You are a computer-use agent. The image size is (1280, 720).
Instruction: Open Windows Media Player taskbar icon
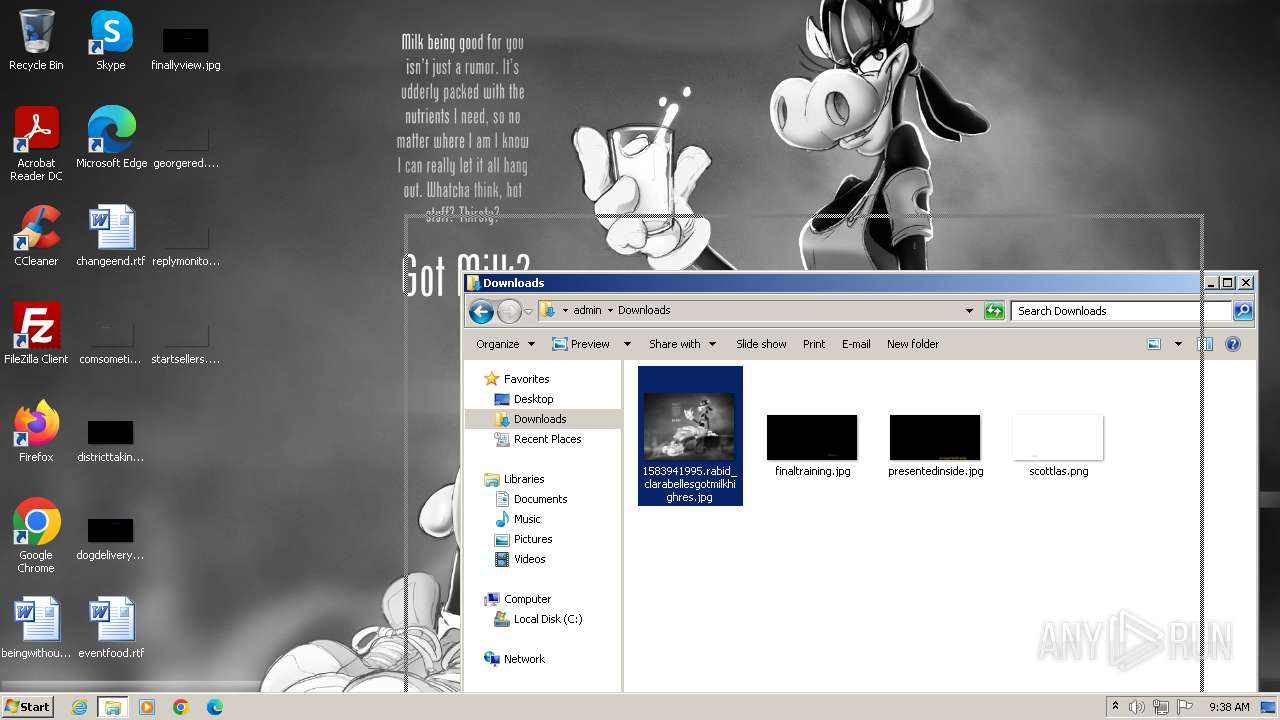point(147,707)
